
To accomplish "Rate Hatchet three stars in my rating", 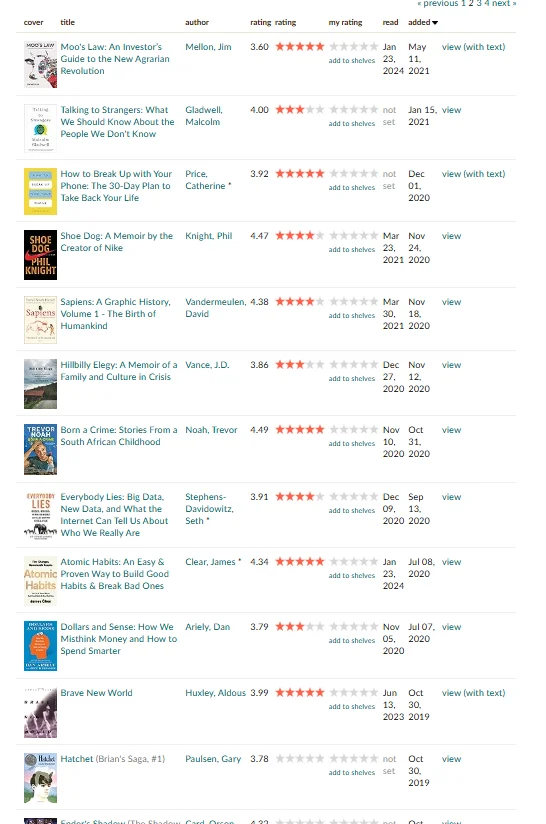I will [x=354, y=759].
